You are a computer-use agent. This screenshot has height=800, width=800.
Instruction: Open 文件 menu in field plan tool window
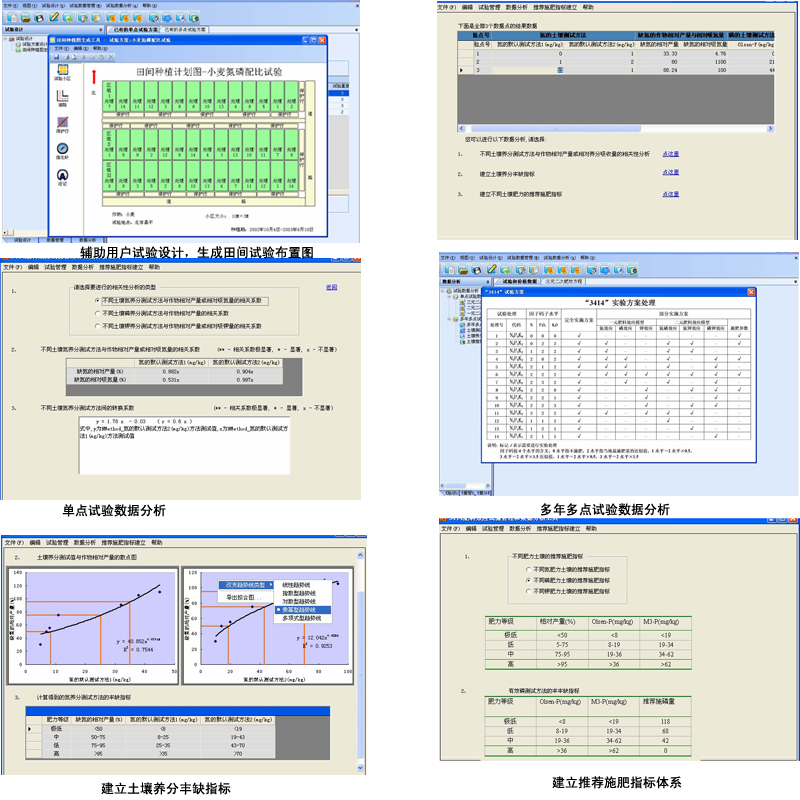pyautogui.click(x=61, y=48)
